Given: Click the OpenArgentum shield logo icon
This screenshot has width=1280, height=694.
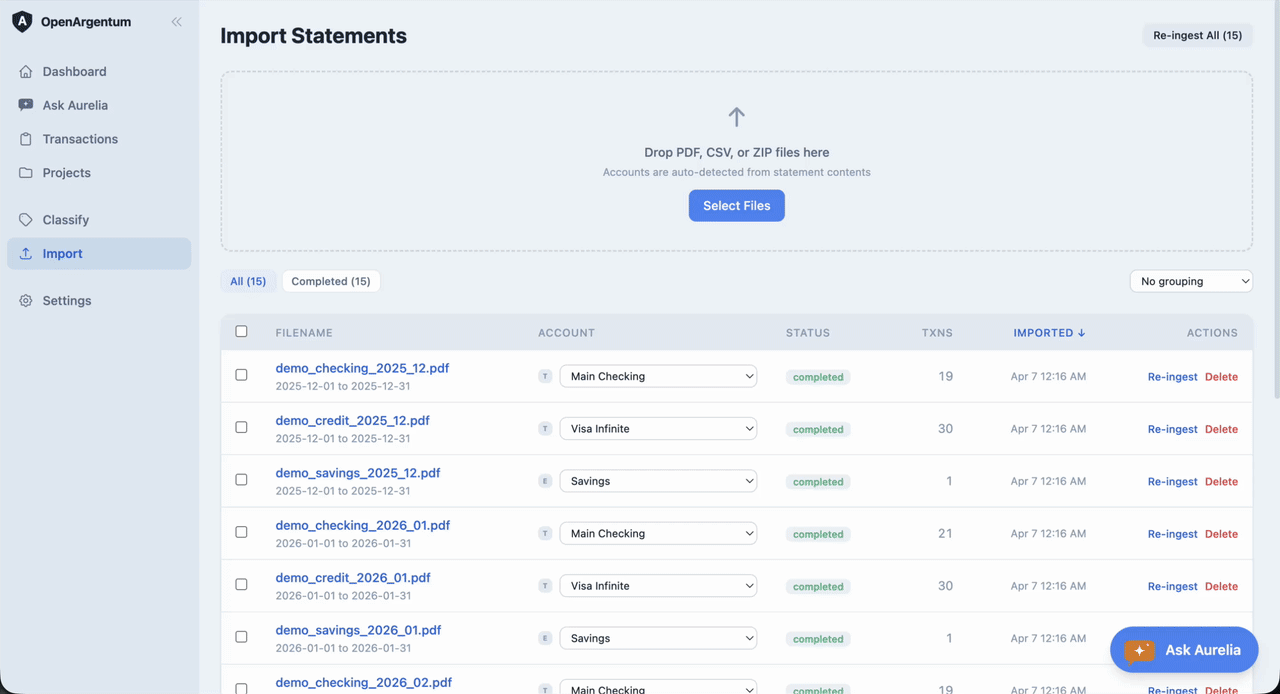Looking at the screenshot, I should pos(22,22).
